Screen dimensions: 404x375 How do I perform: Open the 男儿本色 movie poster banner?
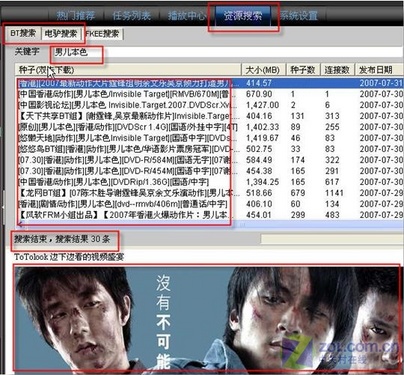[x=207, y=319]
